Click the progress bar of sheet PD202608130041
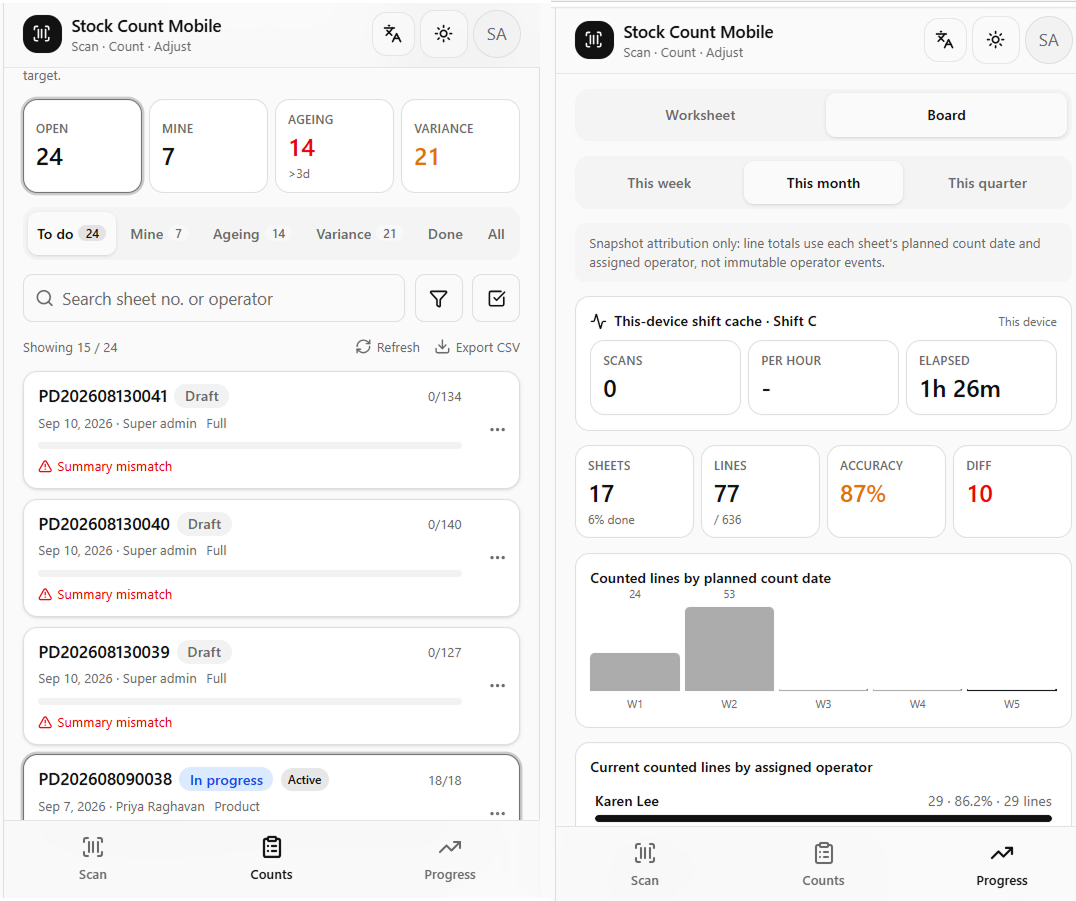 point(250,445)
